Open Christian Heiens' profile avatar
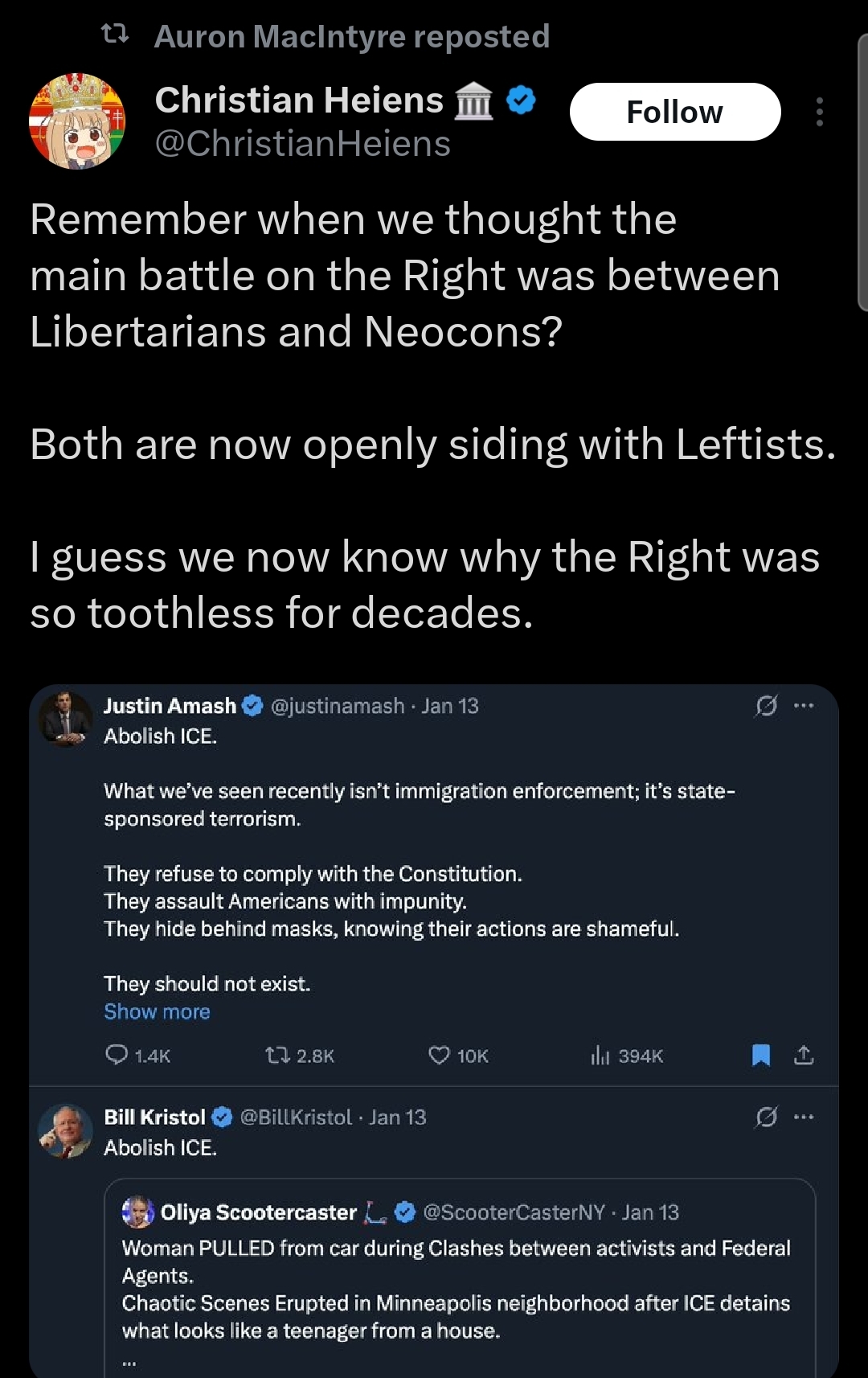Screen dimensions: 868x1378 click(77, 121)
